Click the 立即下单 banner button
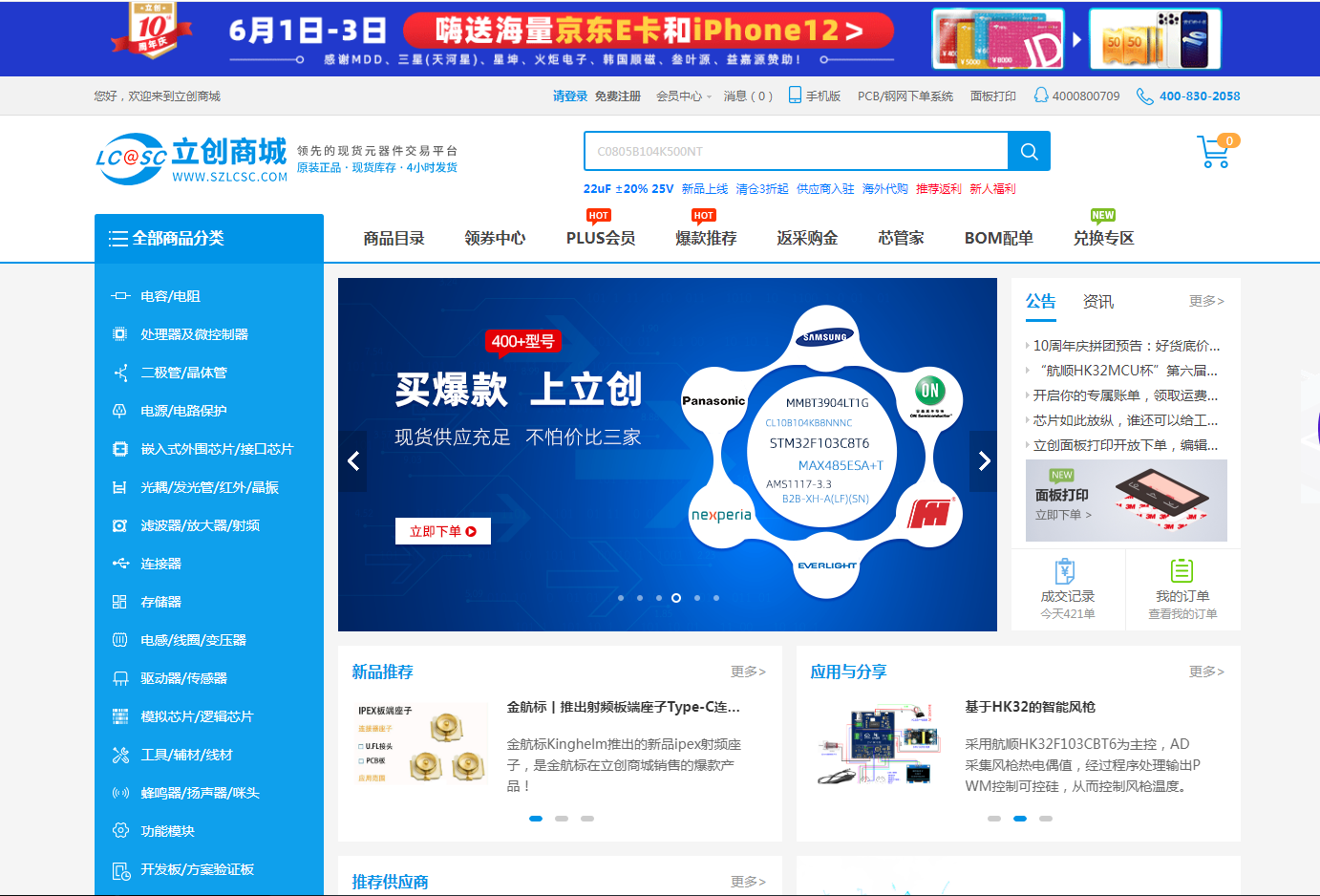 tap(442, 531)
